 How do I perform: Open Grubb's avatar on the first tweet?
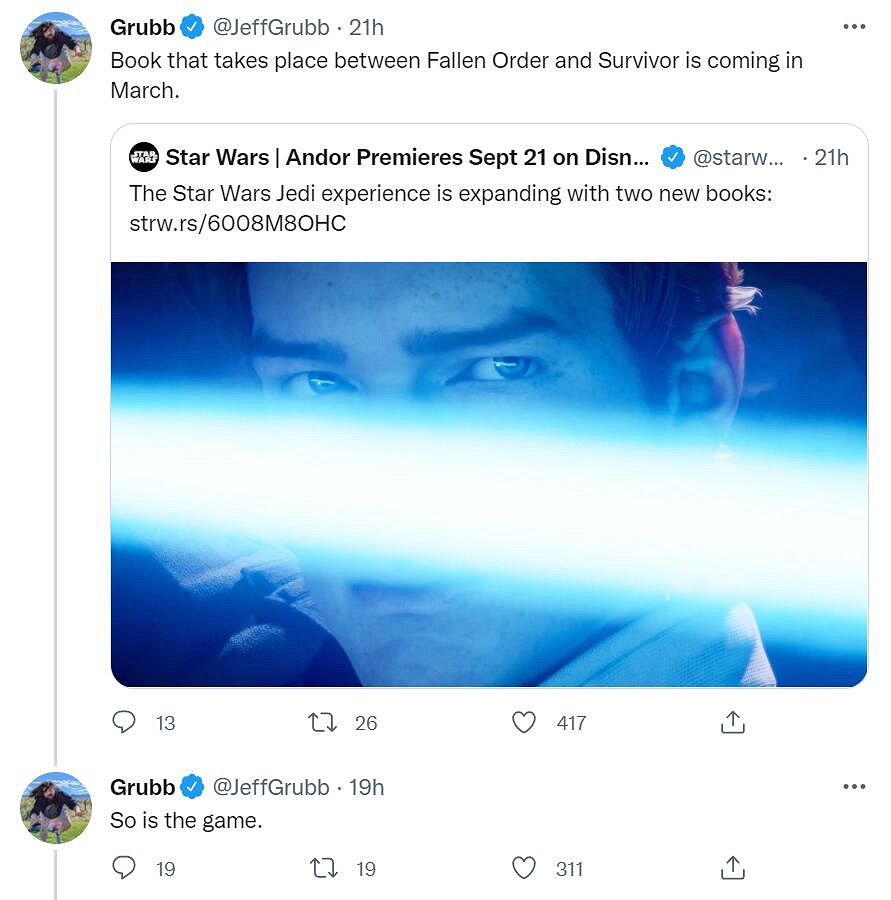[x=56, y=48]
